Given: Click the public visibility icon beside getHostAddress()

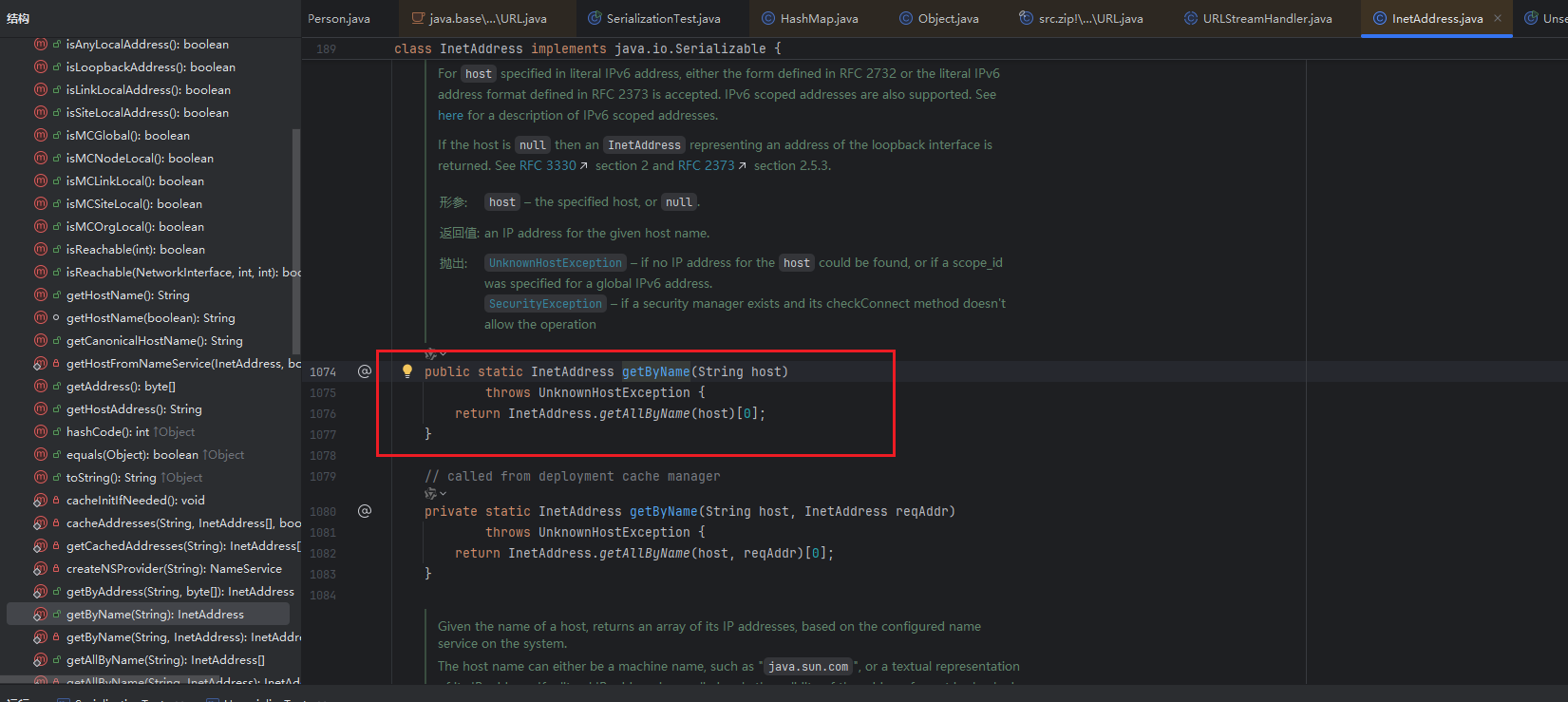Looking at the screenshot, I should [56, 409].
